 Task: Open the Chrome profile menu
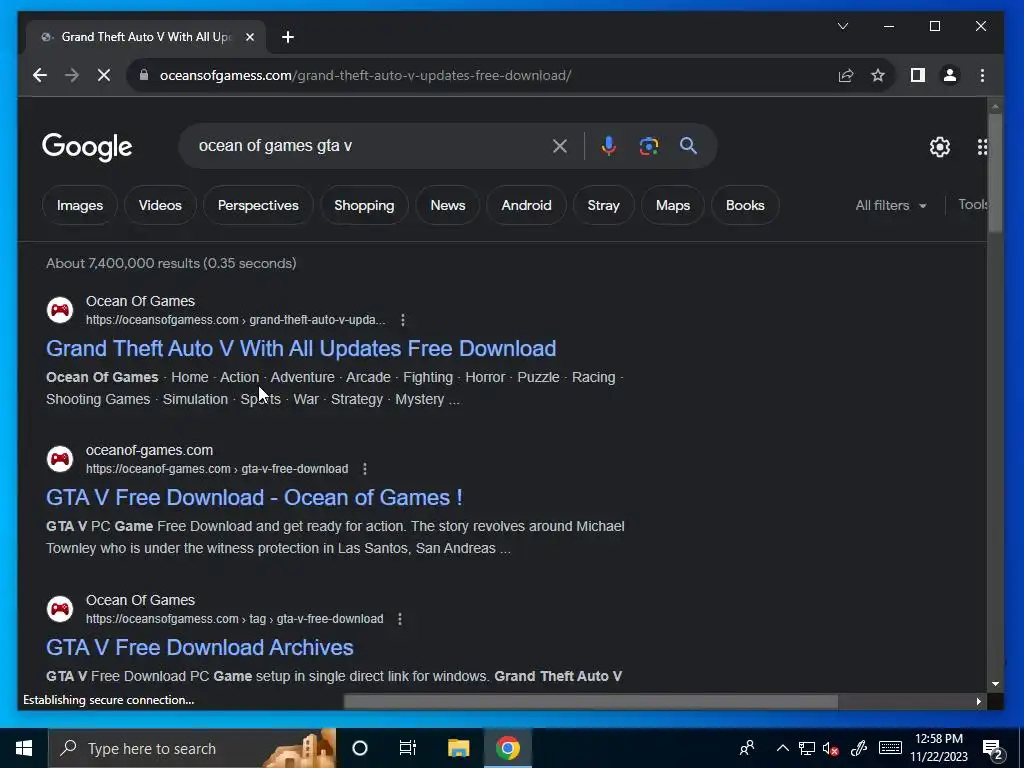(950, 75)
